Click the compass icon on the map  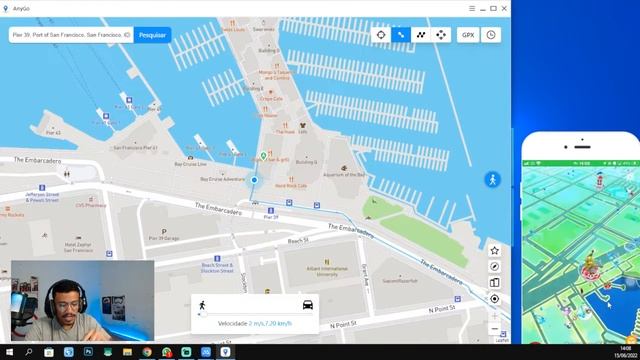(x=494, y=267)
